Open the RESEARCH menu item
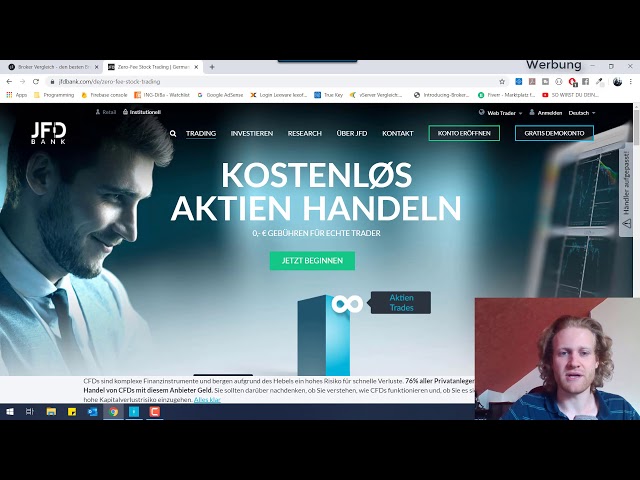The width and height of the screenshot is (640, 480). (304, 133)
